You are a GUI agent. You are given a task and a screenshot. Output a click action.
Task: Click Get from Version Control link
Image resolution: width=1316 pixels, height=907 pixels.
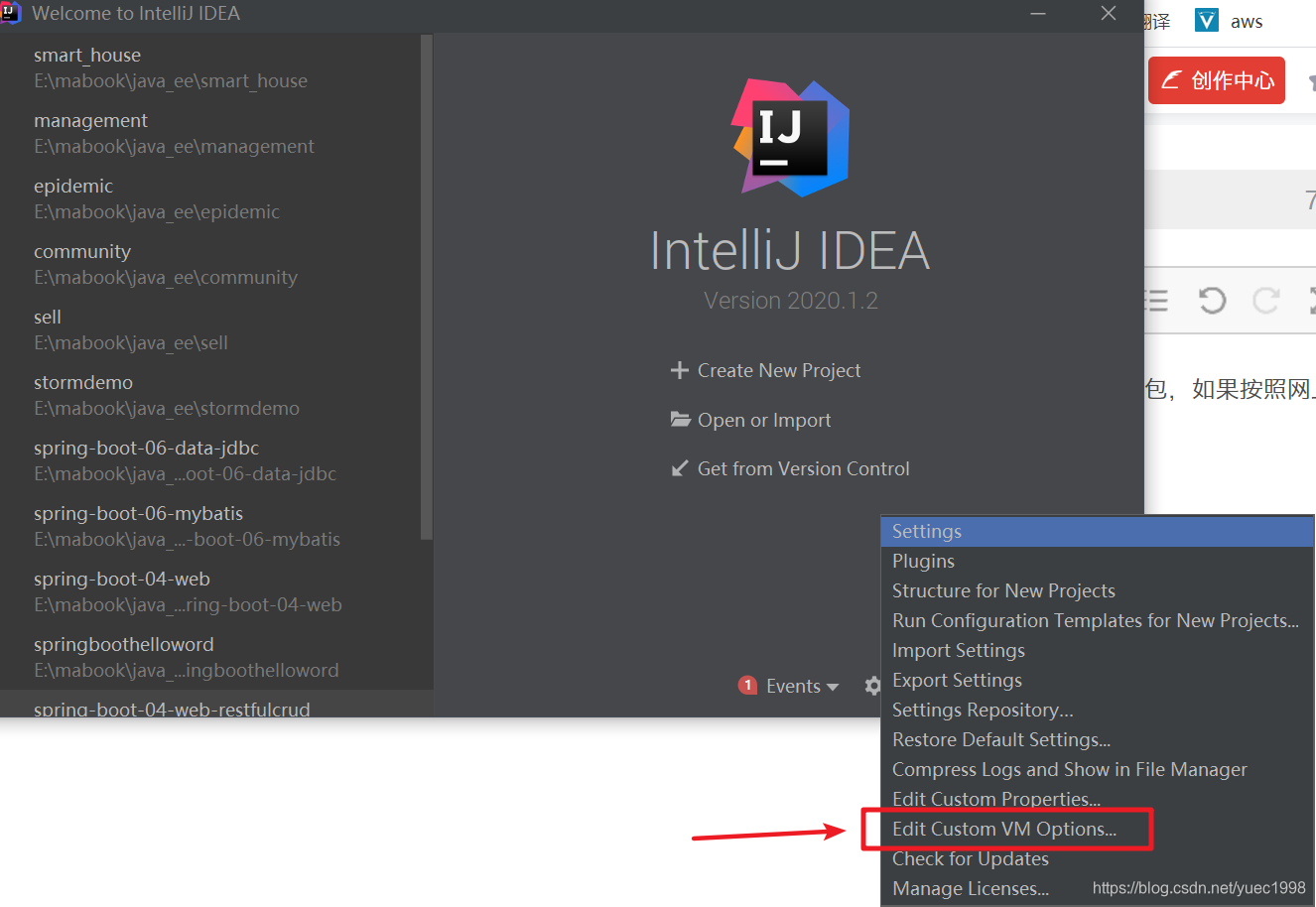(x=803, y=468)
